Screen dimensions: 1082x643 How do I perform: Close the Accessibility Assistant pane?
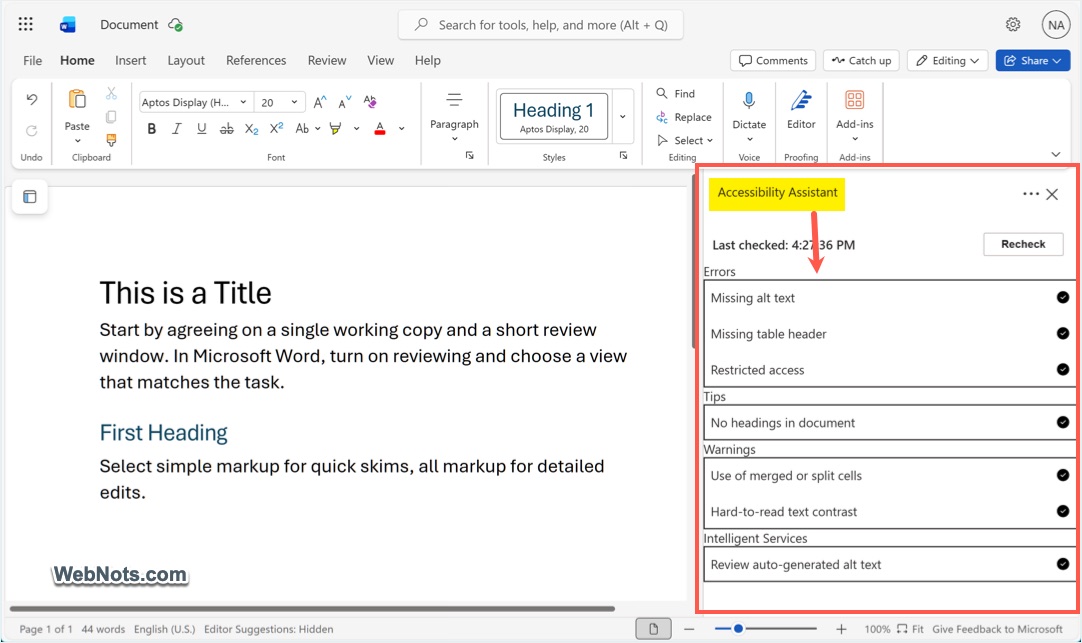pos(1052,194)
